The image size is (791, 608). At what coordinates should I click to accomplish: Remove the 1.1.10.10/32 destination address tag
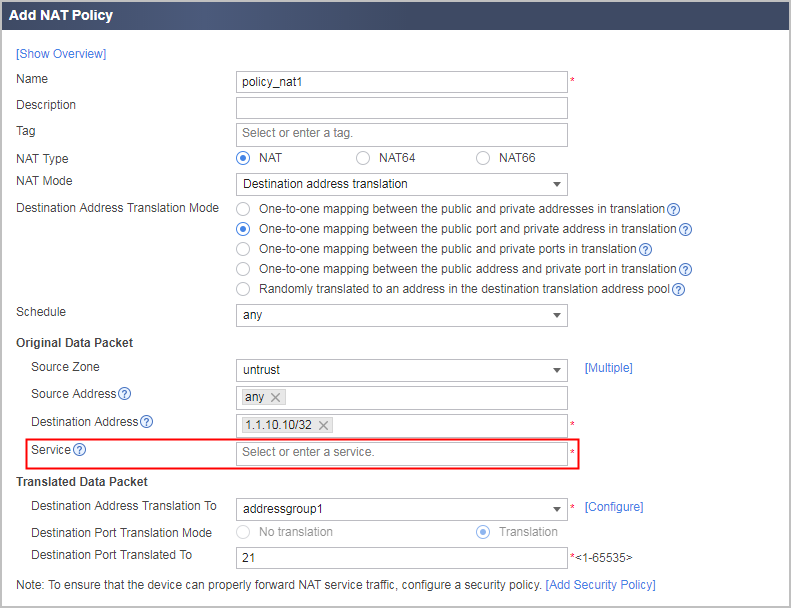(323, 425)
